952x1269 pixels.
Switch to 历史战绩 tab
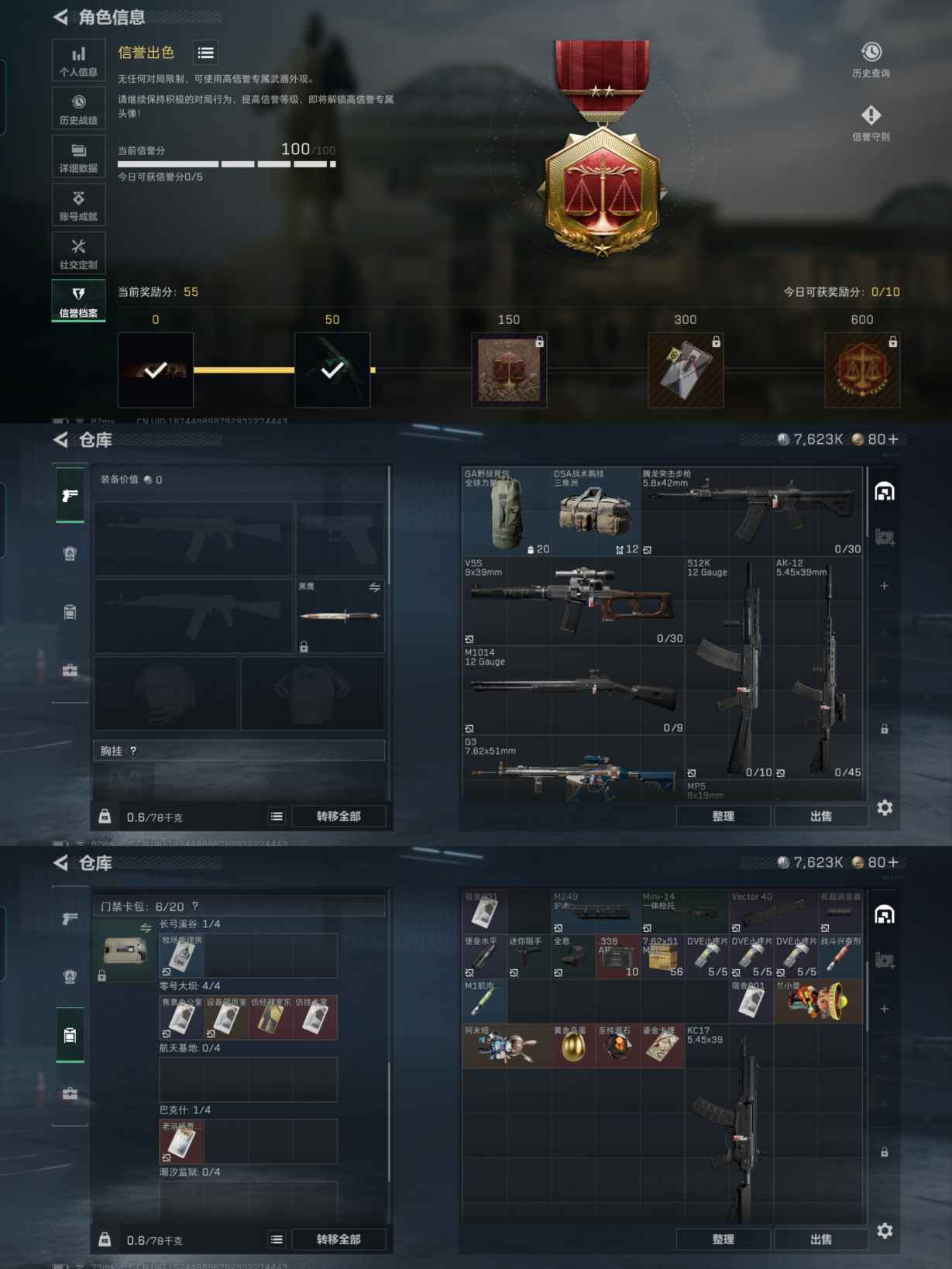click(79, 109)
